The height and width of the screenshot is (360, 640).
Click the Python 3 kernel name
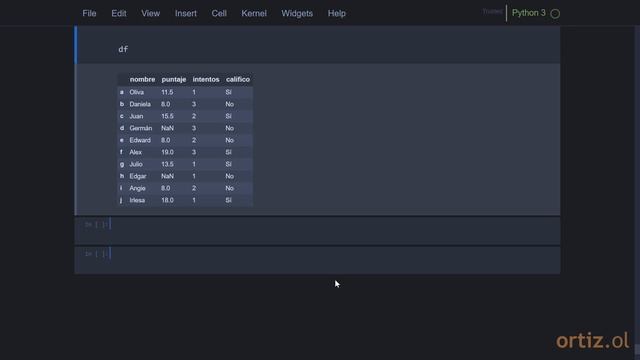(529, 13)
